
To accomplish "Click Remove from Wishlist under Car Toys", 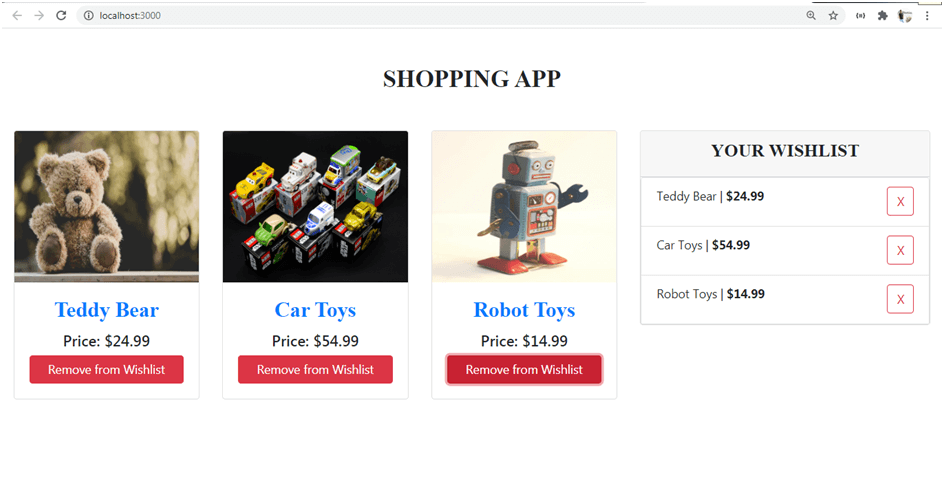I will click(315, 370).
